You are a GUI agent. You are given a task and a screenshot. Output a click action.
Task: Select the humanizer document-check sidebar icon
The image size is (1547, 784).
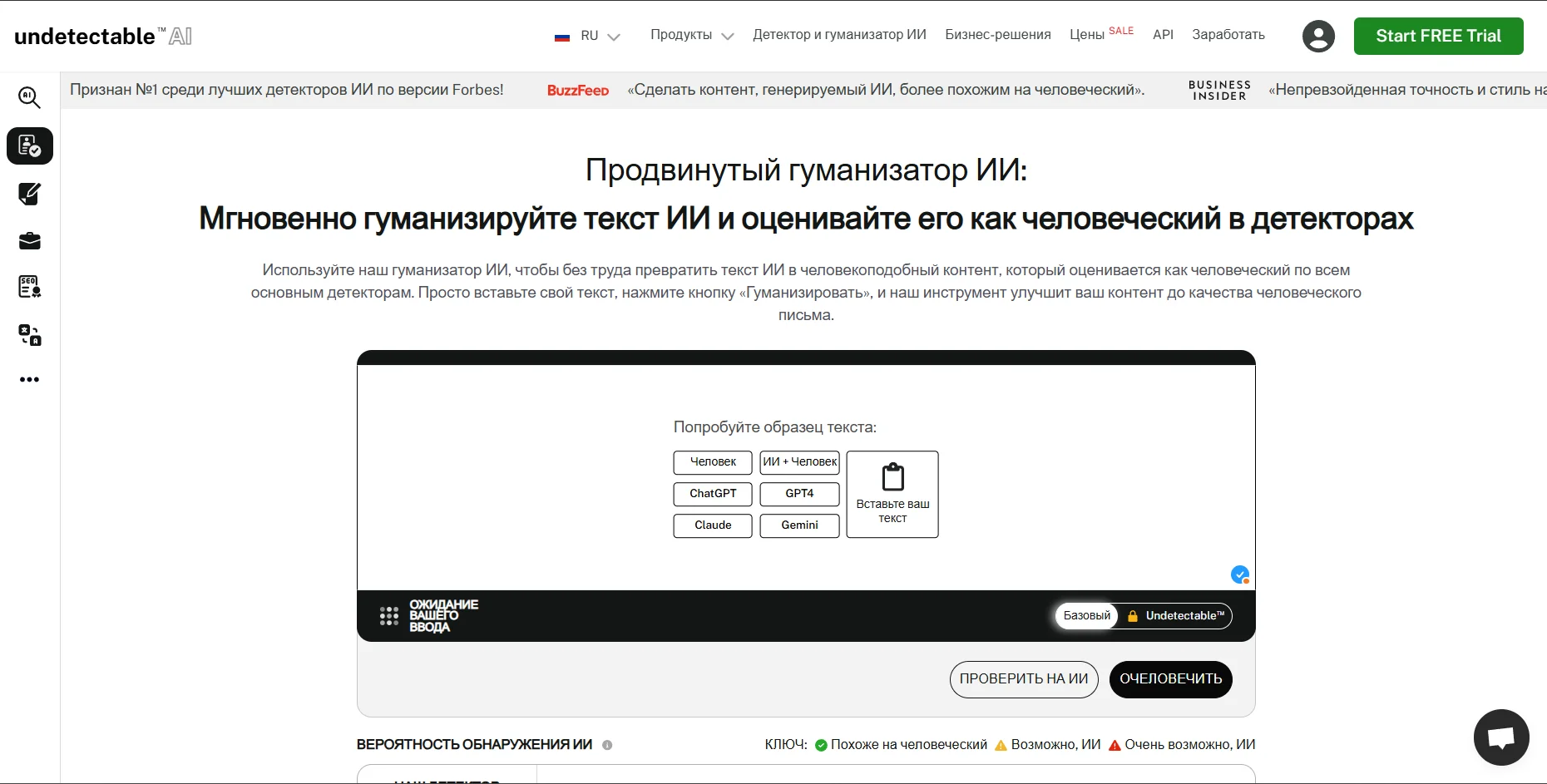pyautogui.click(x=30, y=146)
